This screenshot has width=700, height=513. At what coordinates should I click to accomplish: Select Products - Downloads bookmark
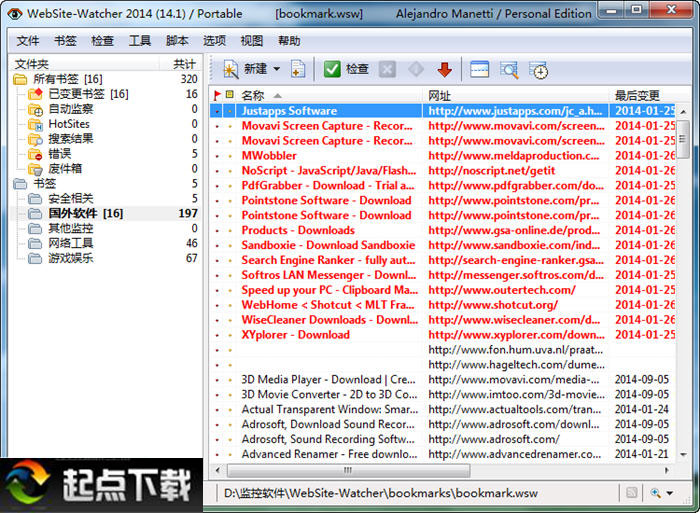(298, 230)
